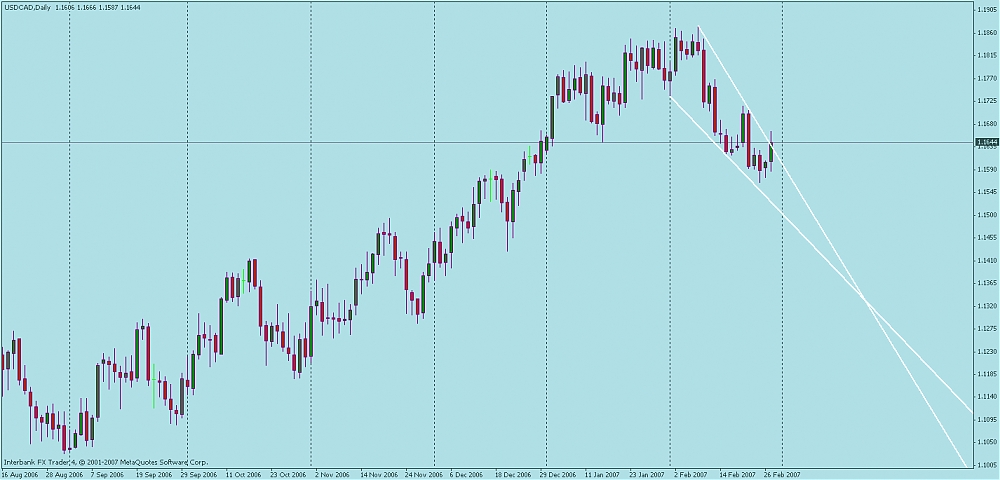Click the Interbank FX Trader copyright text
The height and width of the screenshot is (480, 1000).
tap(105, 463)
